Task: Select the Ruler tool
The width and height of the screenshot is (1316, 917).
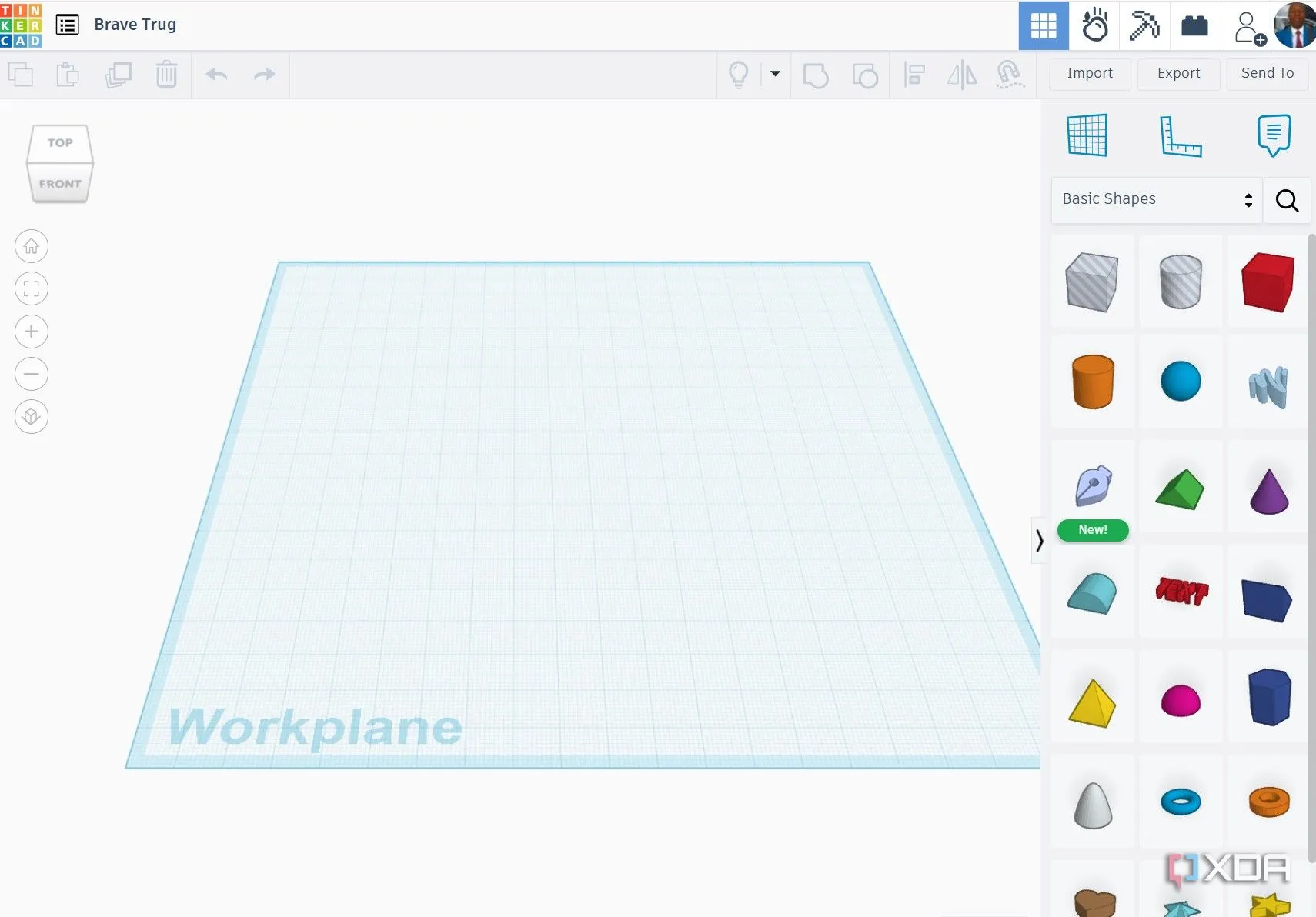Action: pyautogui.click(x=1180, y=136)
